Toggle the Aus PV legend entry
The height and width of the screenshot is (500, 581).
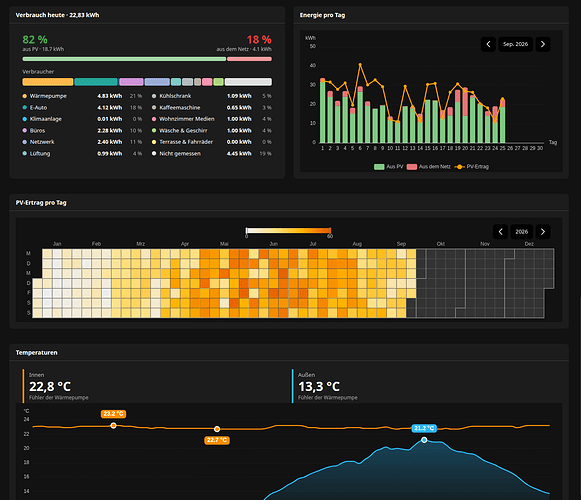tap(388, 167)
